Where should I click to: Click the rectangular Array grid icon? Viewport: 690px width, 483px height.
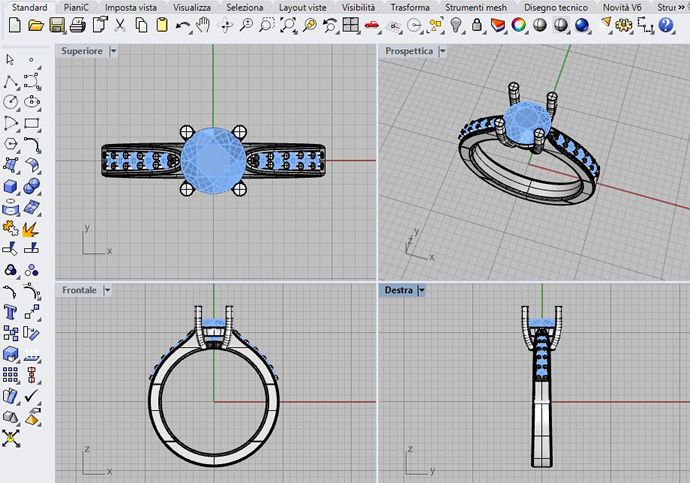coord(10,375)
